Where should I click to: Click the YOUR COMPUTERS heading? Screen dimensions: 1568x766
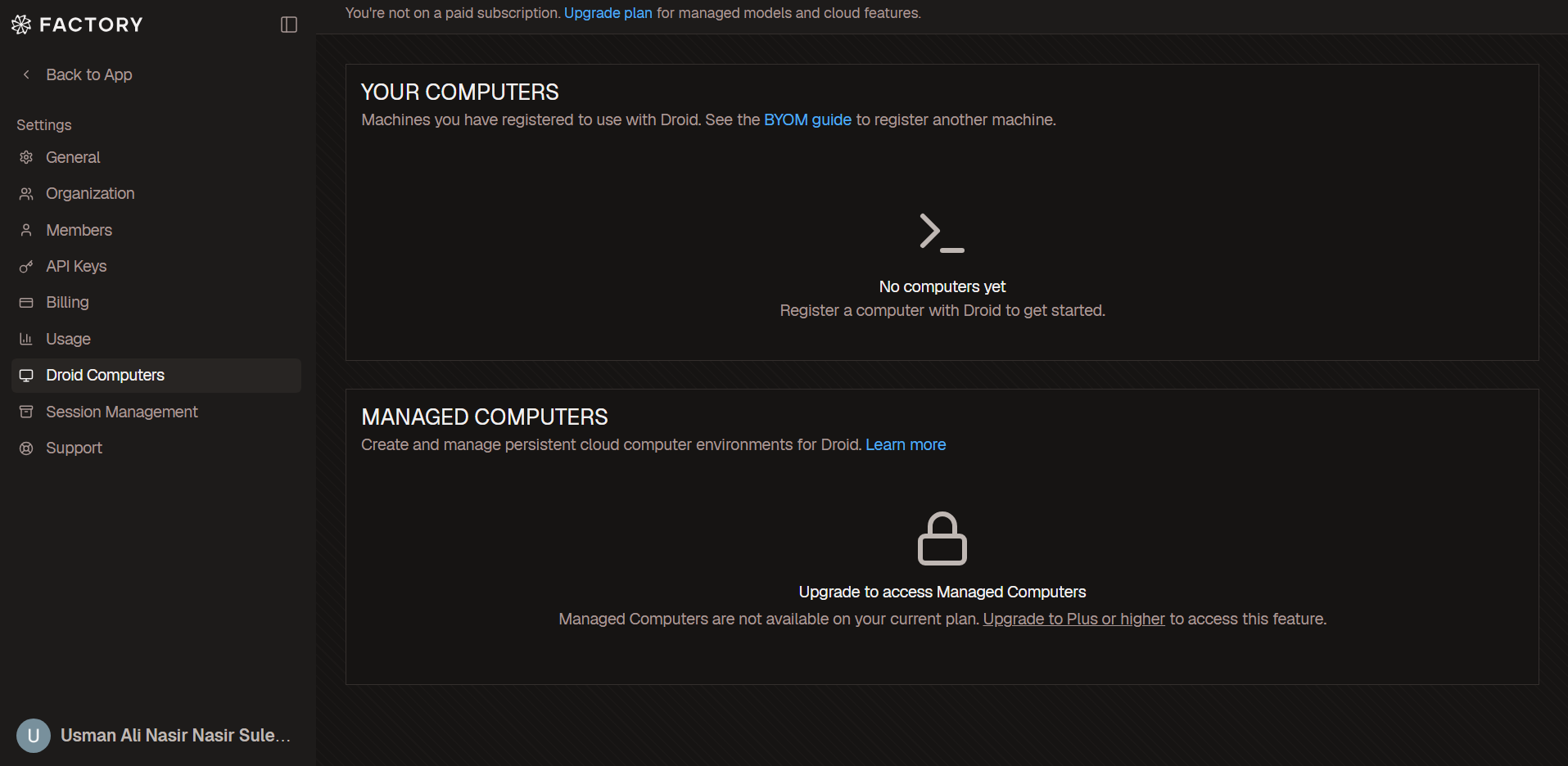point(460,92)
